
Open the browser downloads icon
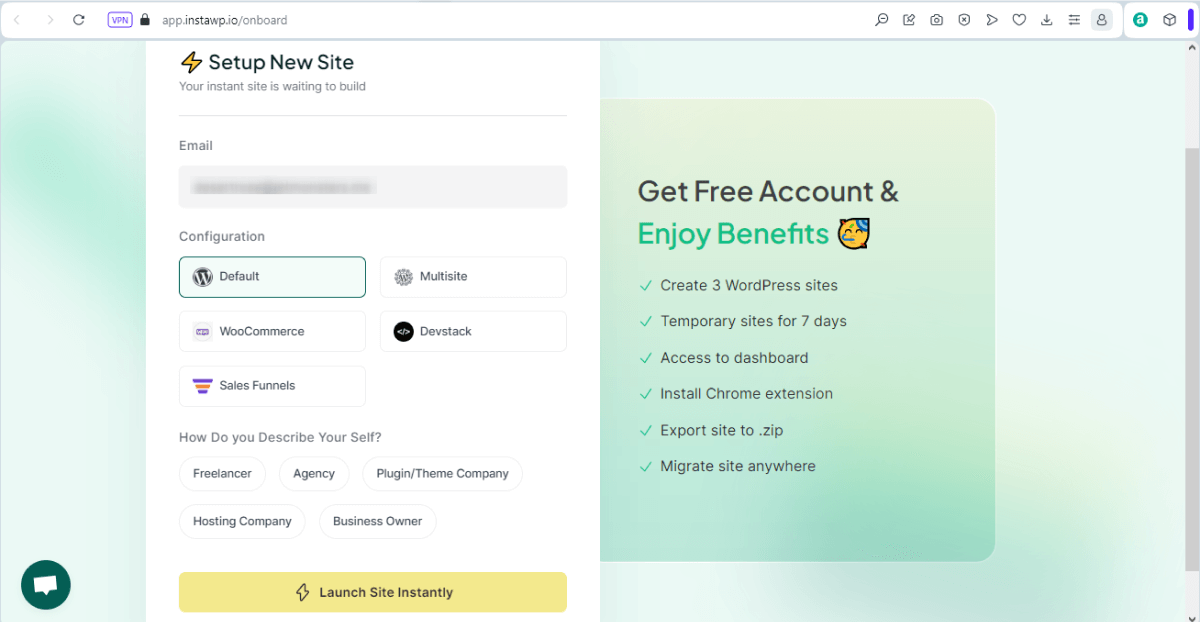(1046, 19)
